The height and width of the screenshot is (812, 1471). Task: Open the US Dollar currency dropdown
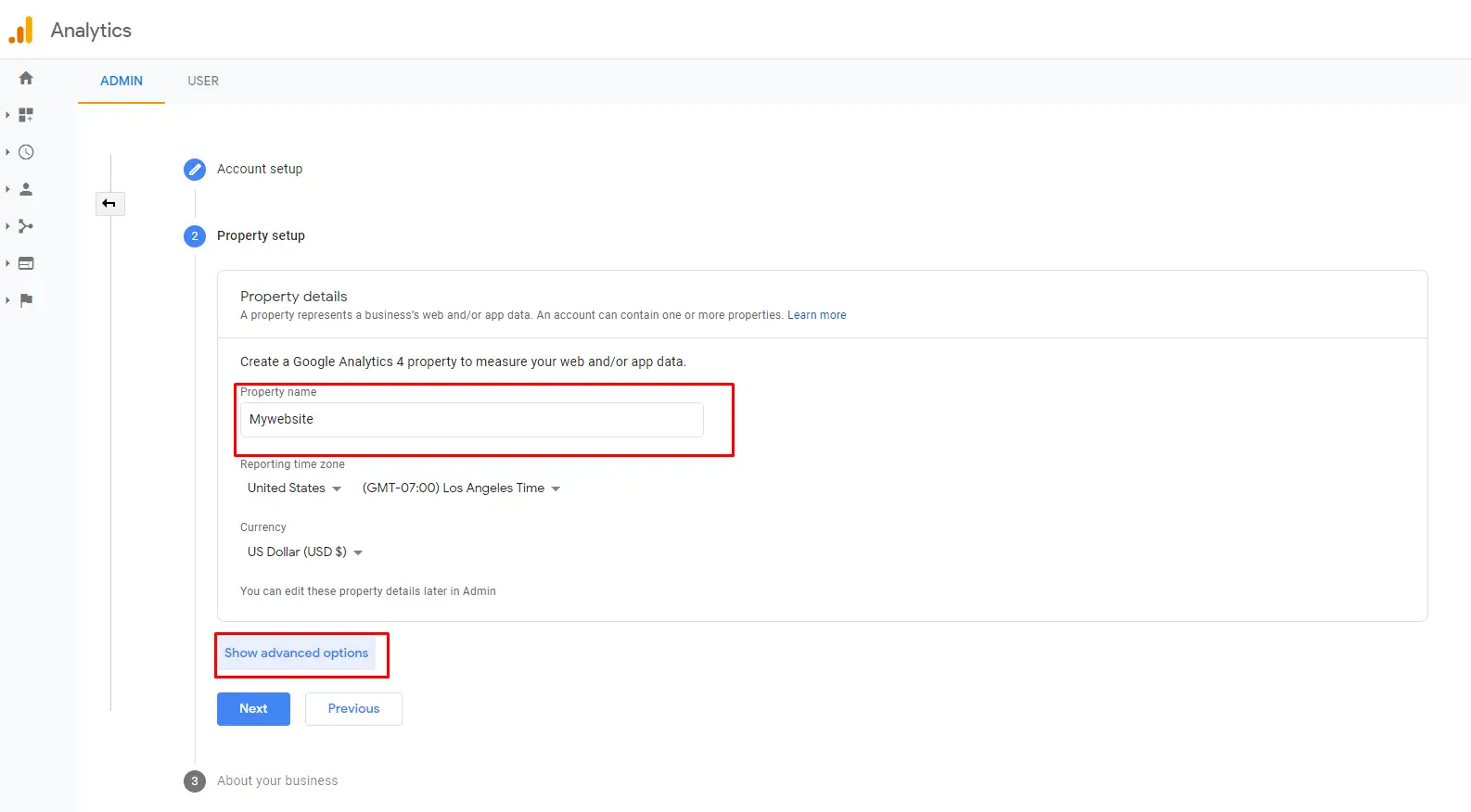(x=304, y=552)
